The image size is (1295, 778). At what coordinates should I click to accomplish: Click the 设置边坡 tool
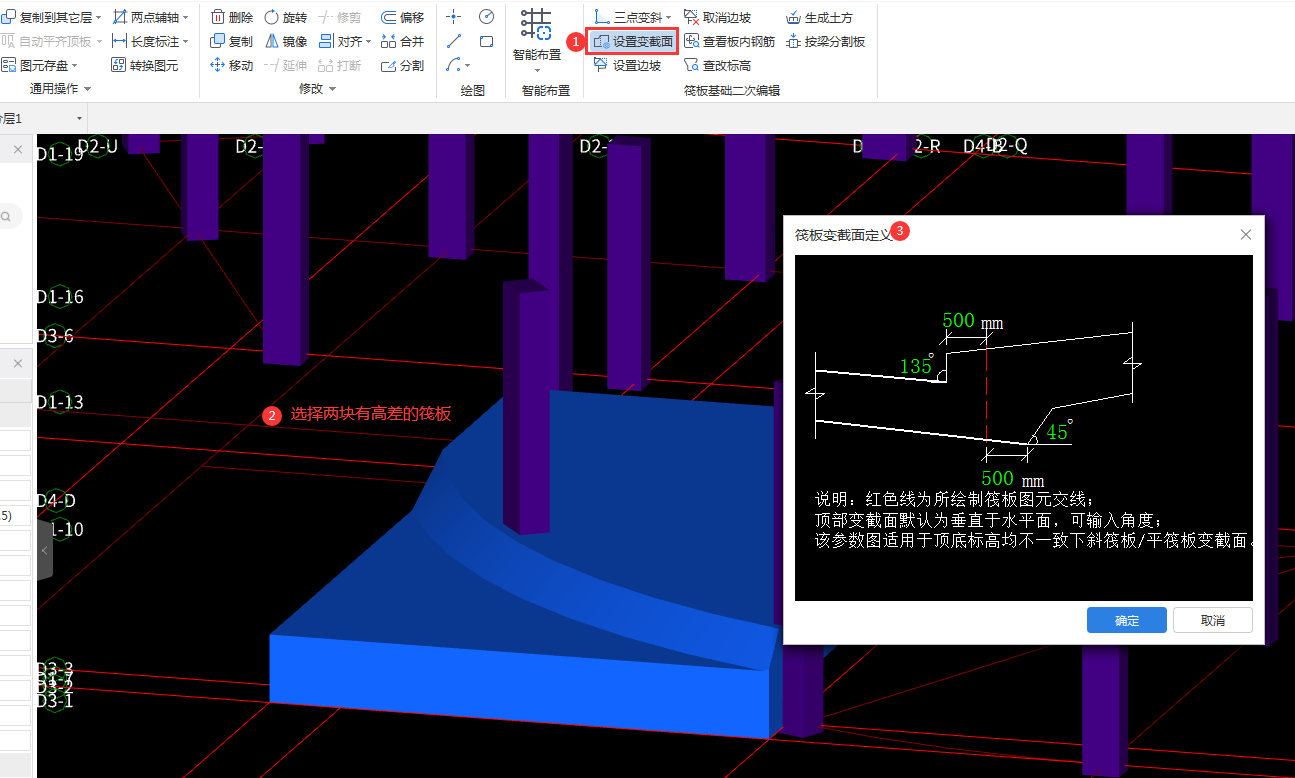pos(627,65)
